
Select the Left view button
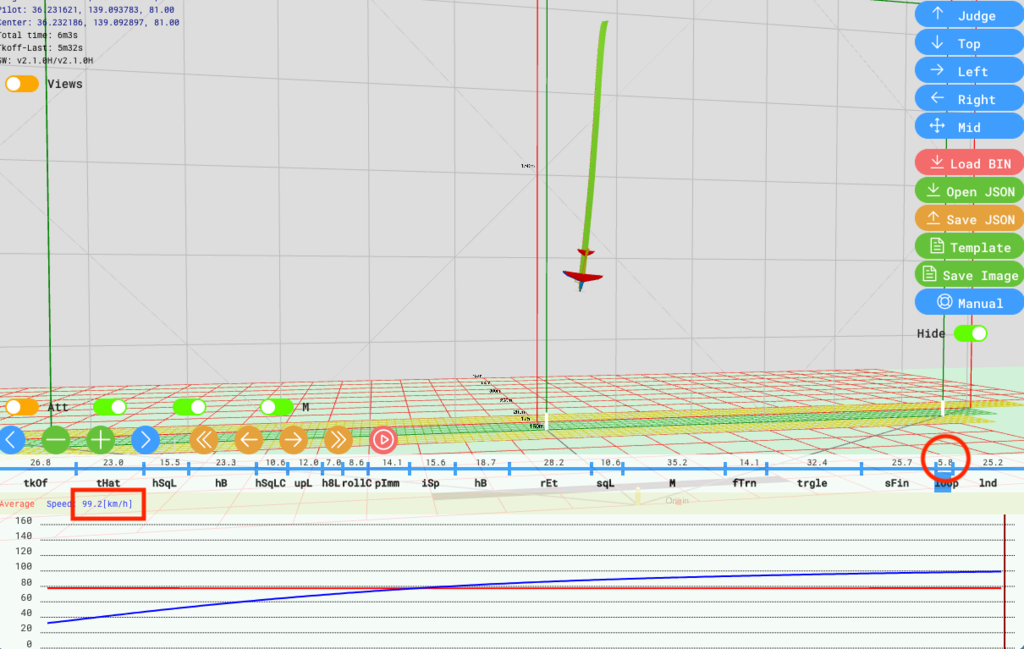[x=969, y=71]
